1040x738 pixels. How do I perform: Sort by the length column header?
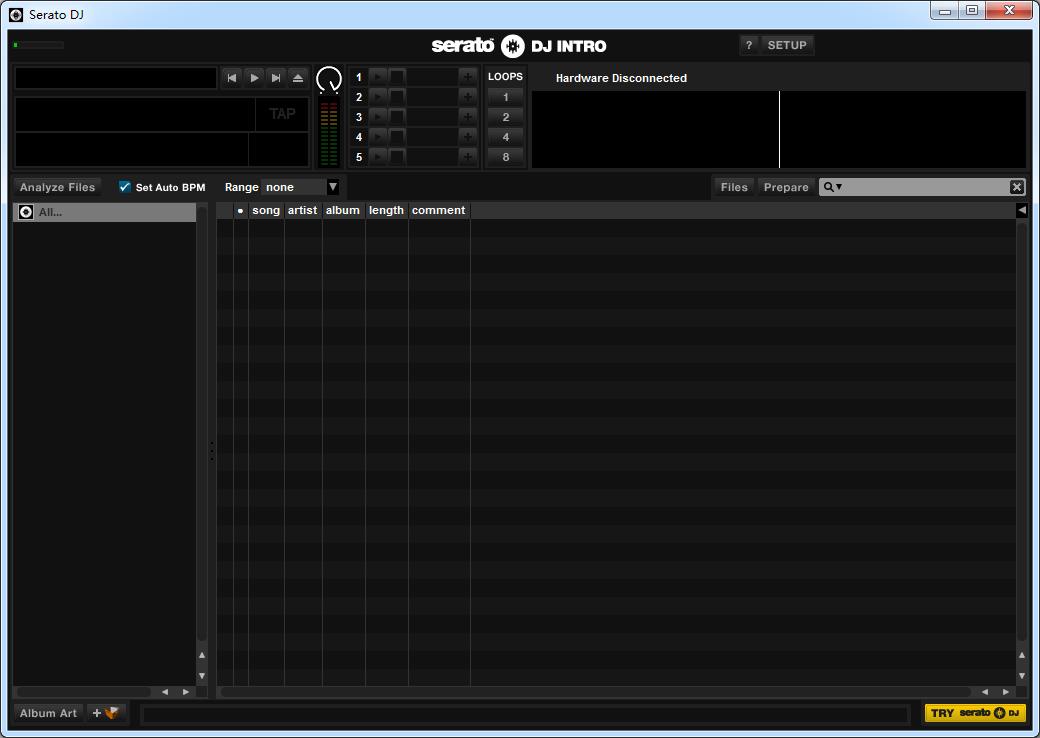tap(386, 210)
